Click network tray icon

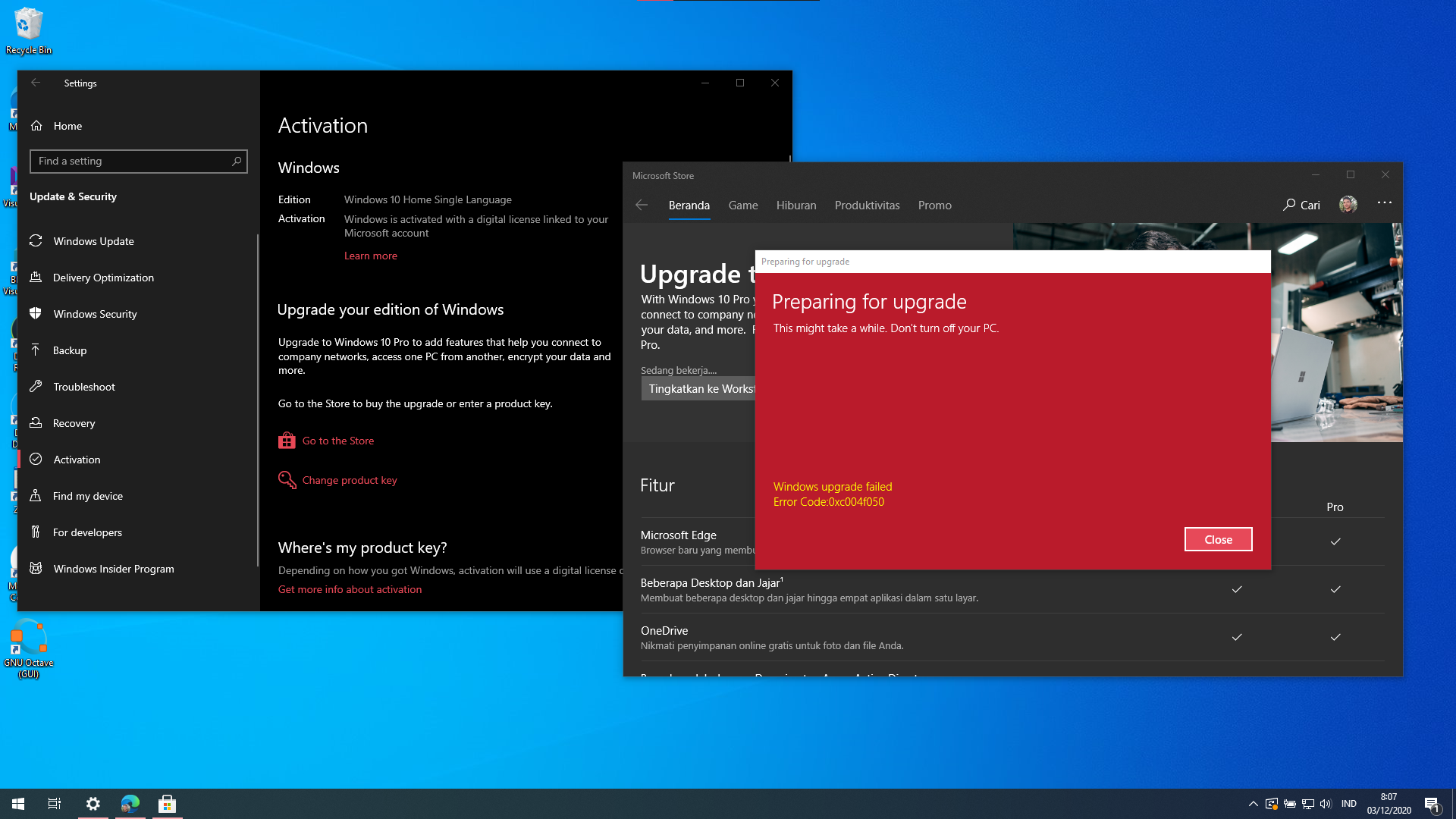click(1307, 804)
